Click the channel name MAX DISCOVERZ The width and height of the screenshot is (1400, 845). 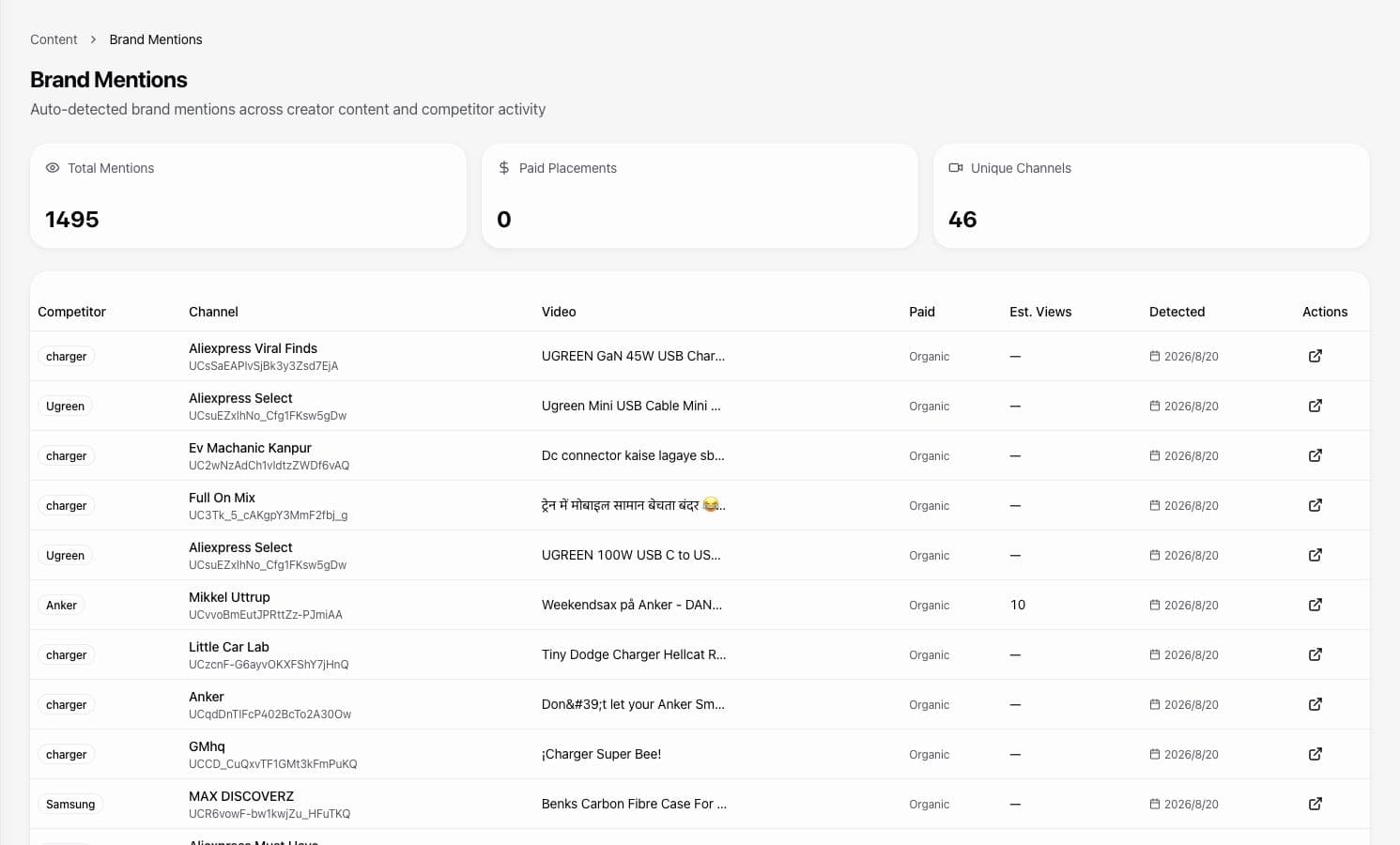click(x=241, y=796)
